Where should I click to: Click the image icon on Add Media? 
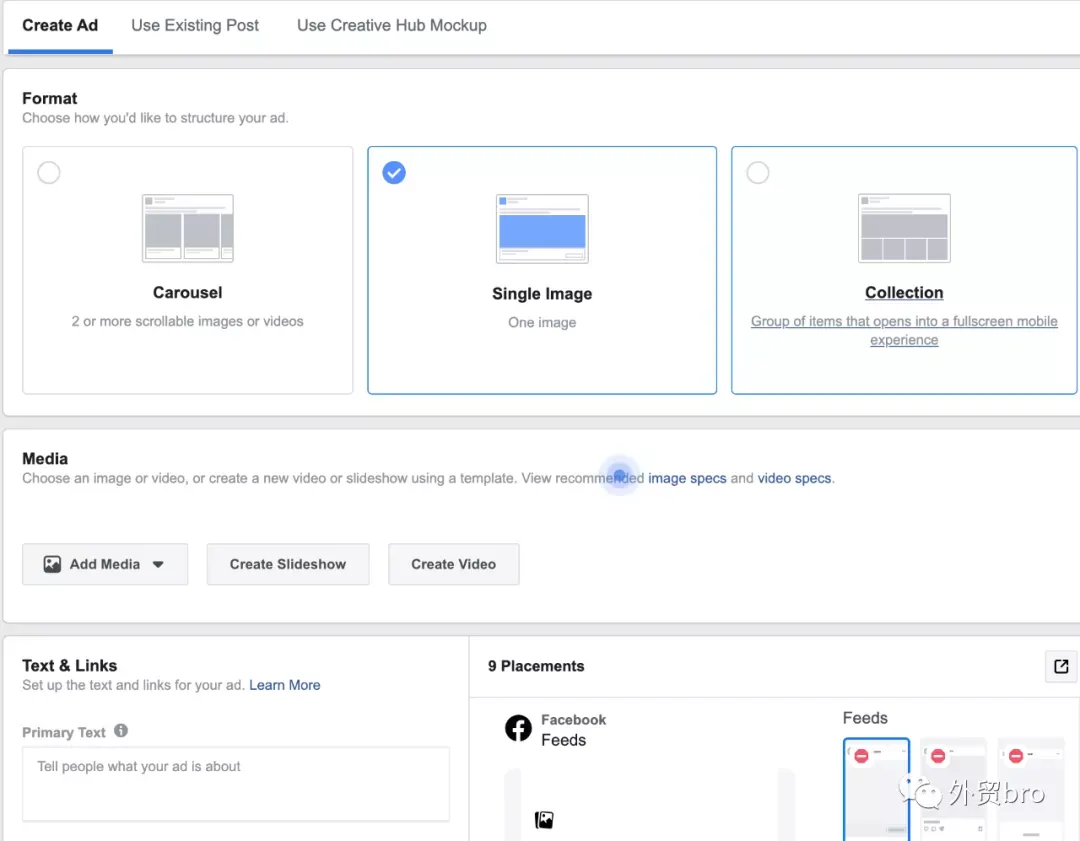point(52,564)
